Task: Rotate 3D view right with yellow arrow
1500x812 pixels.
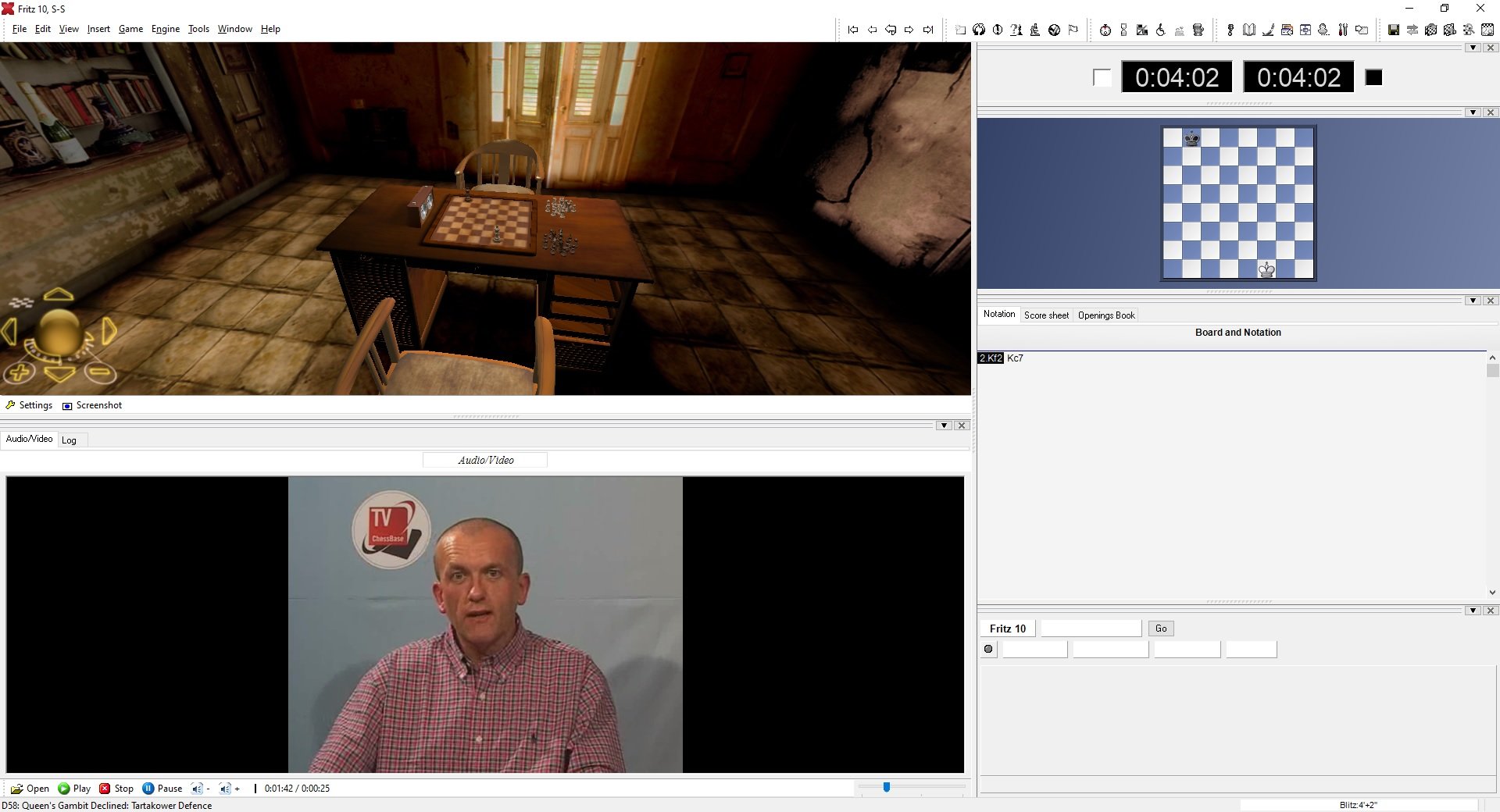Action: tap(109, 331)
